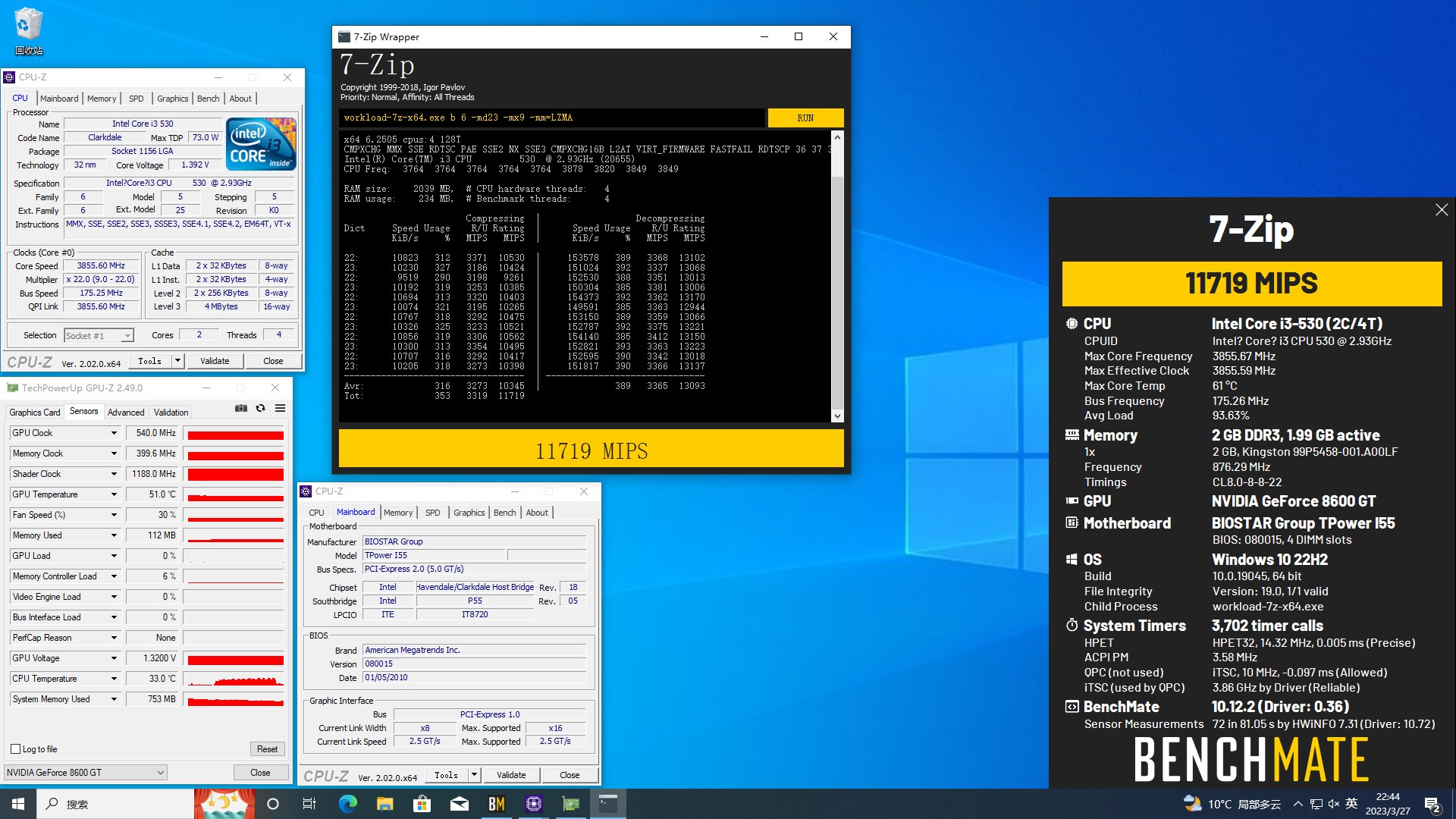Open the notification center icon

click(1432, 804)
